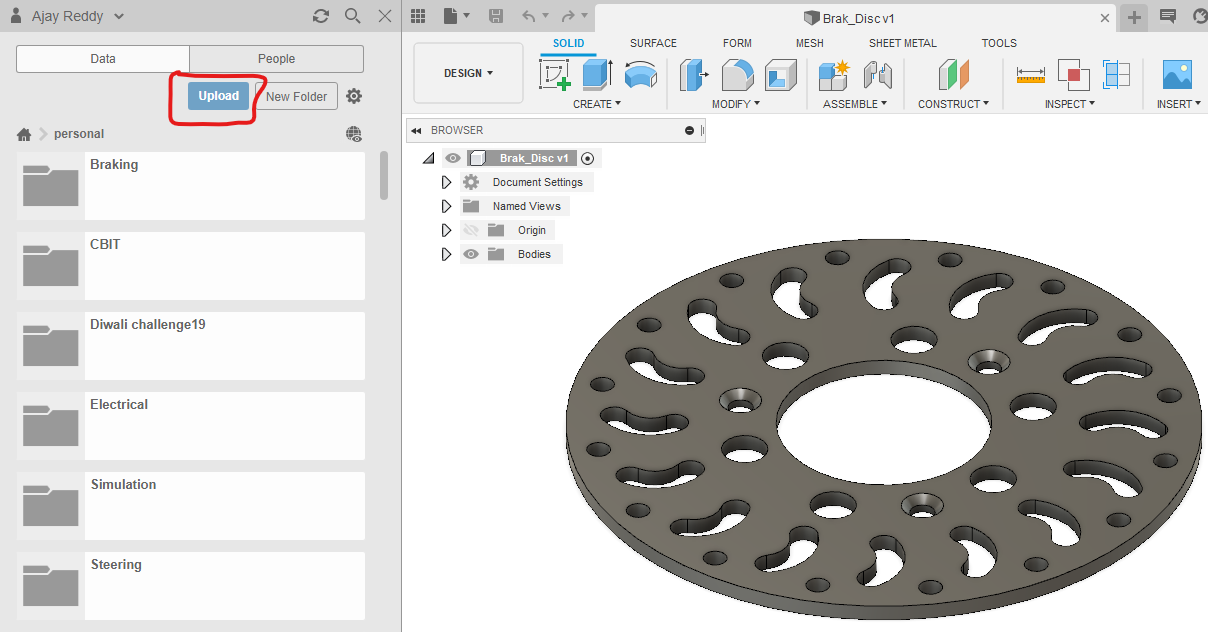Switch to the TOOLS tab
1208x632 pixels.
tap(999, 43)
